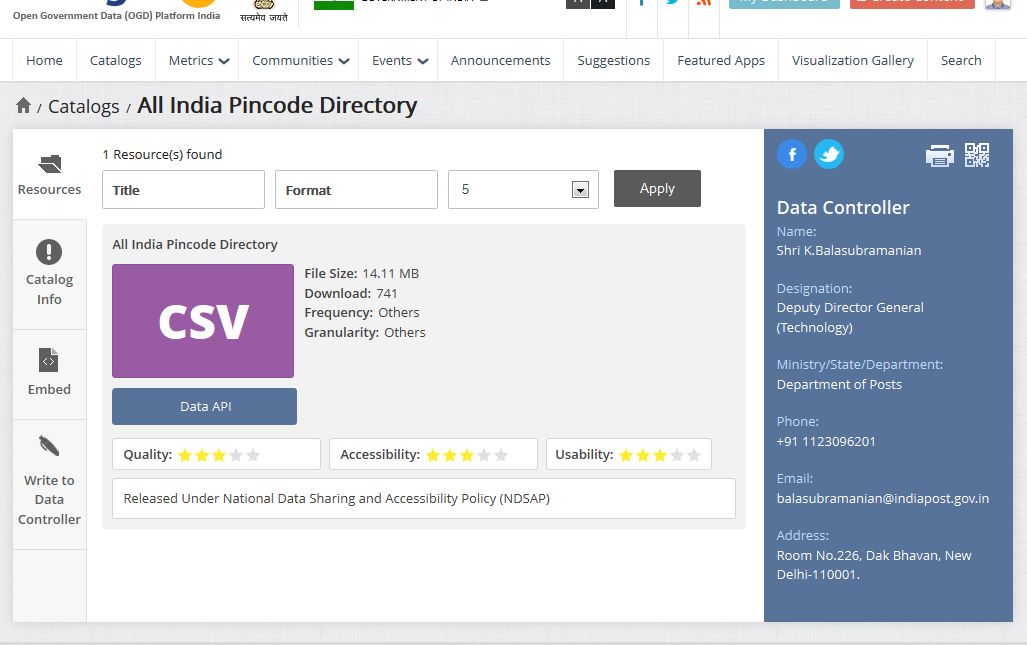The image size is (1027, 645).
Task: Open Catalogs in the navigation bar
Action: tap(115, 60)
